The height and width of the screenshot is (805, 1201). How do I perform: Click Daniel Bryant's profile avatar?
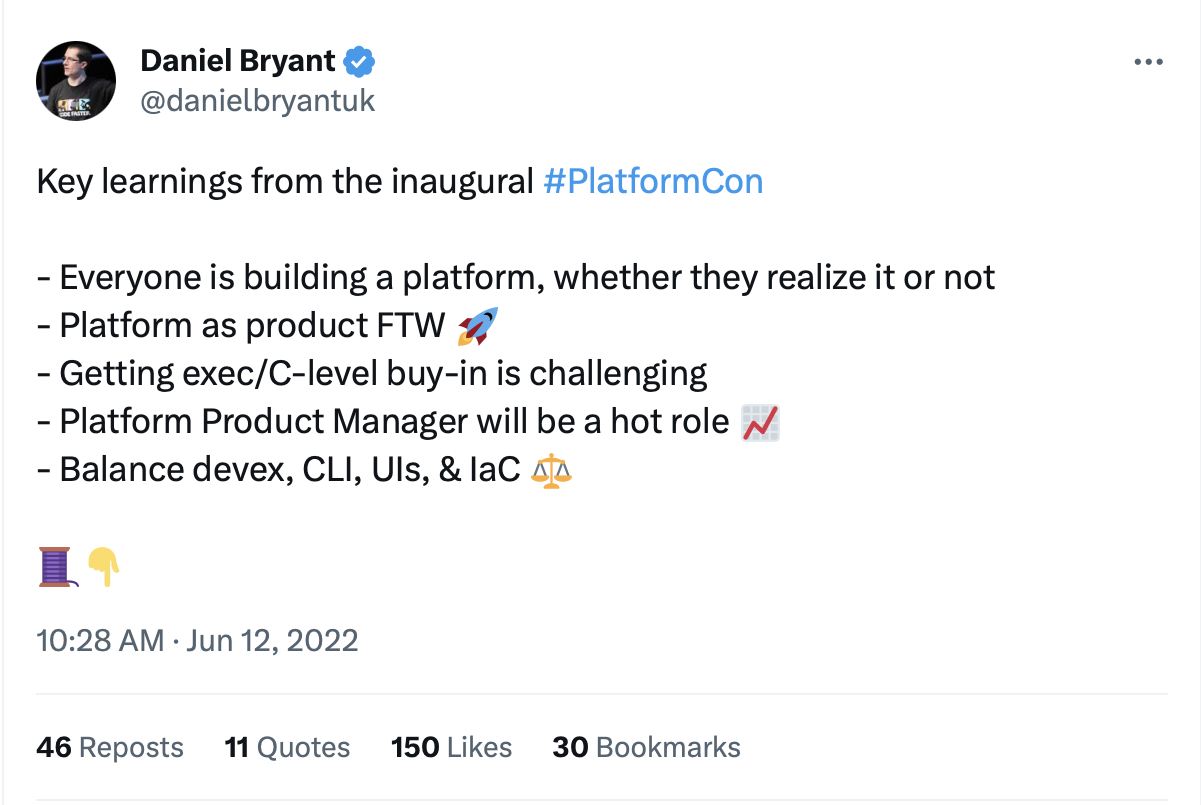pyautogui.click(x=76, y=80)
